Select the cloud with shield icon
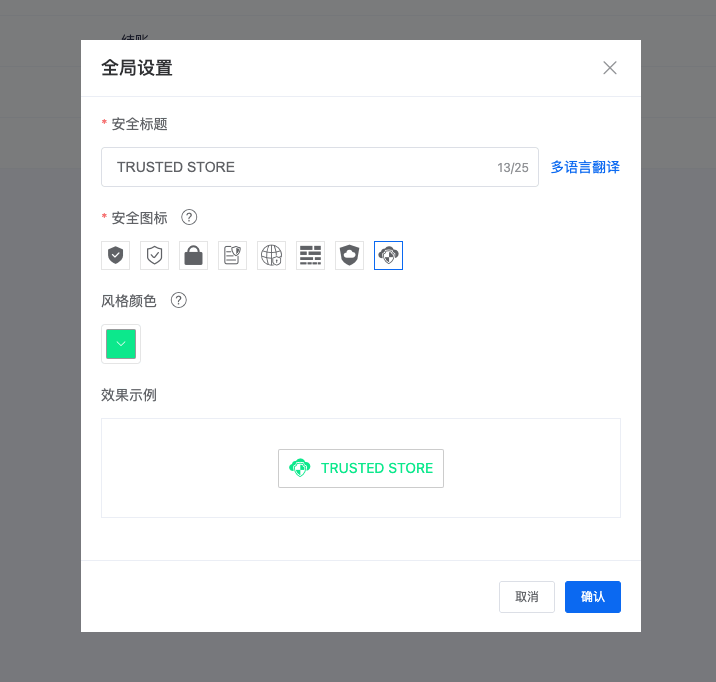This screenshot has width=716, height=682. [x=388, y=256]
